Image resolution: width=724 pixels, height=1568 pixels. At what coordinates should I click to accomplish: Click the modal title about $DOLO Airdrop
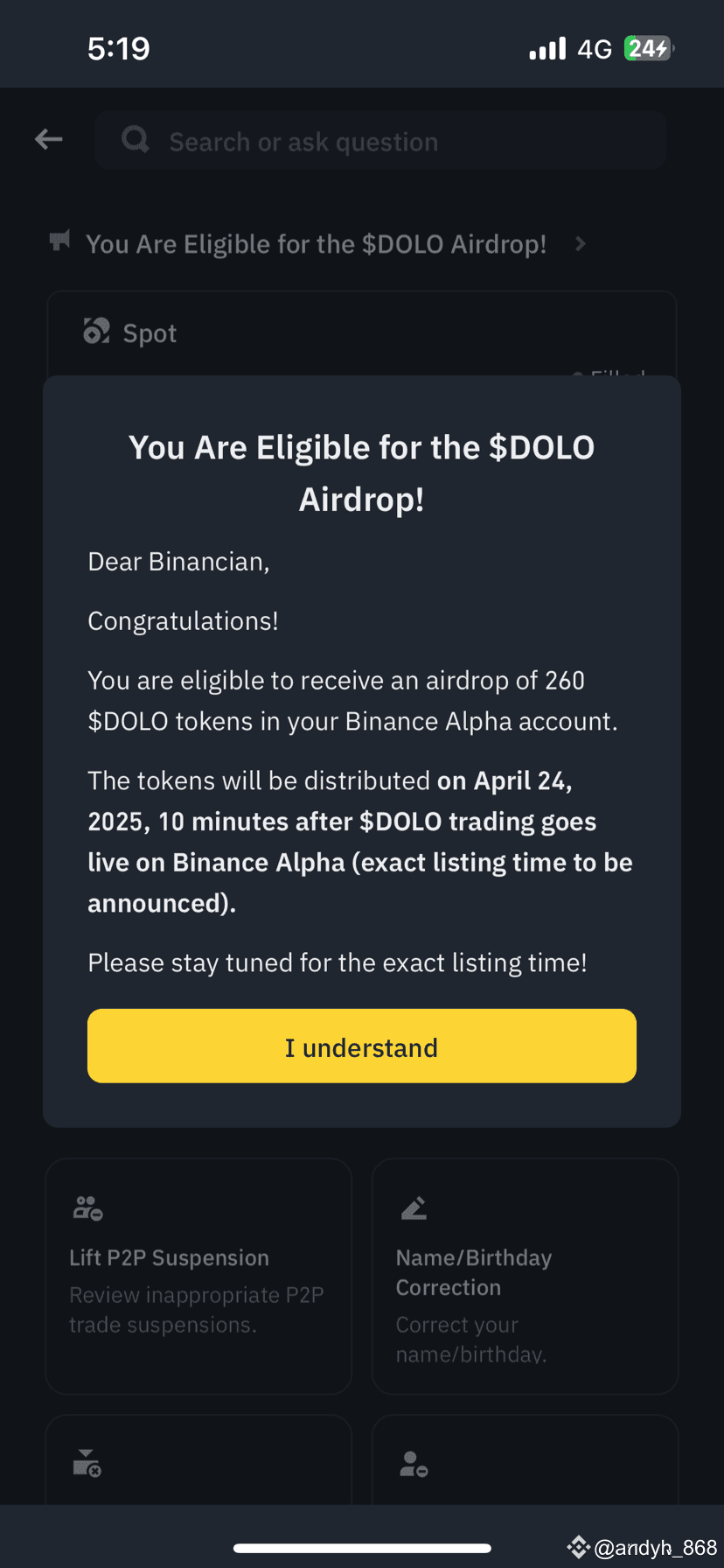tap(362, 473)
